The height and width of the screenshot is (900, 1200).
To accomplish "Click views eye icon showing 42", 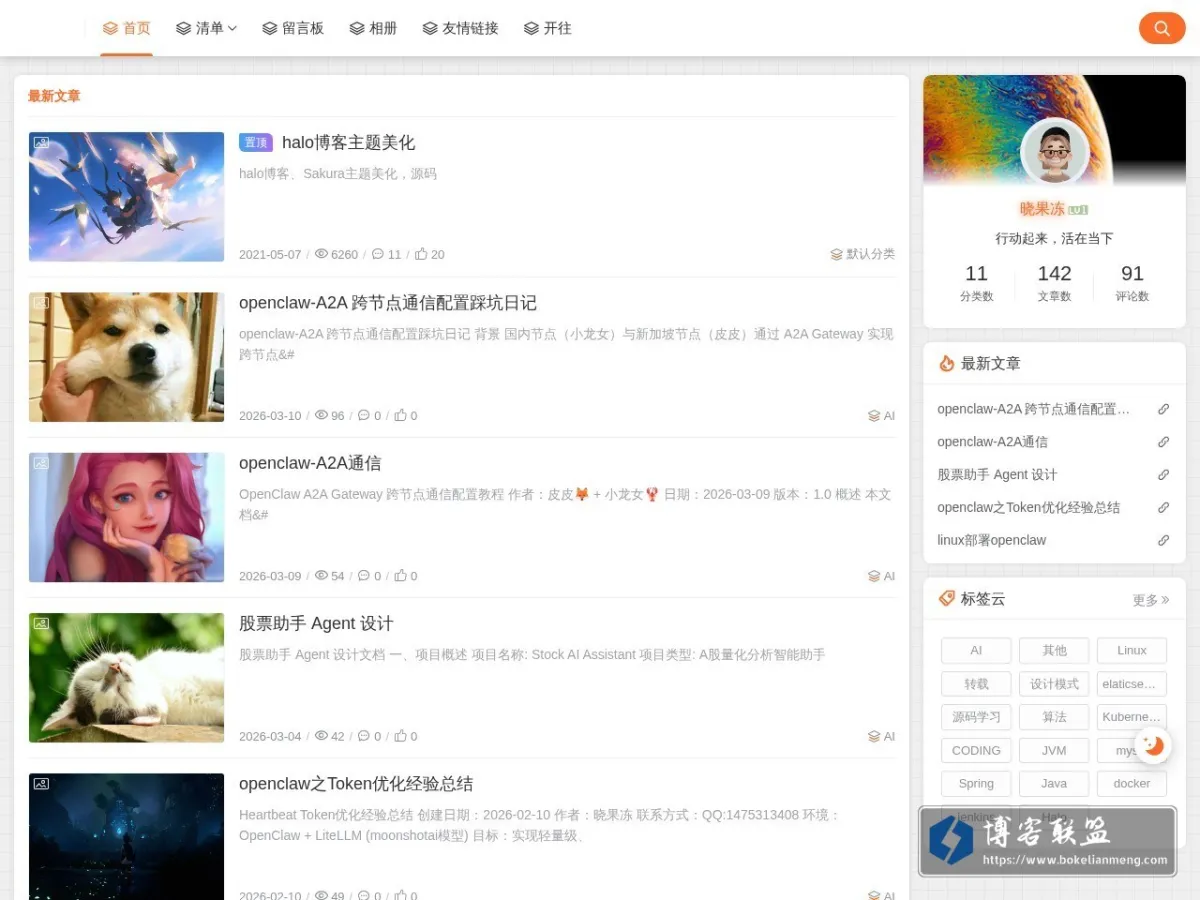I will 321,735.
